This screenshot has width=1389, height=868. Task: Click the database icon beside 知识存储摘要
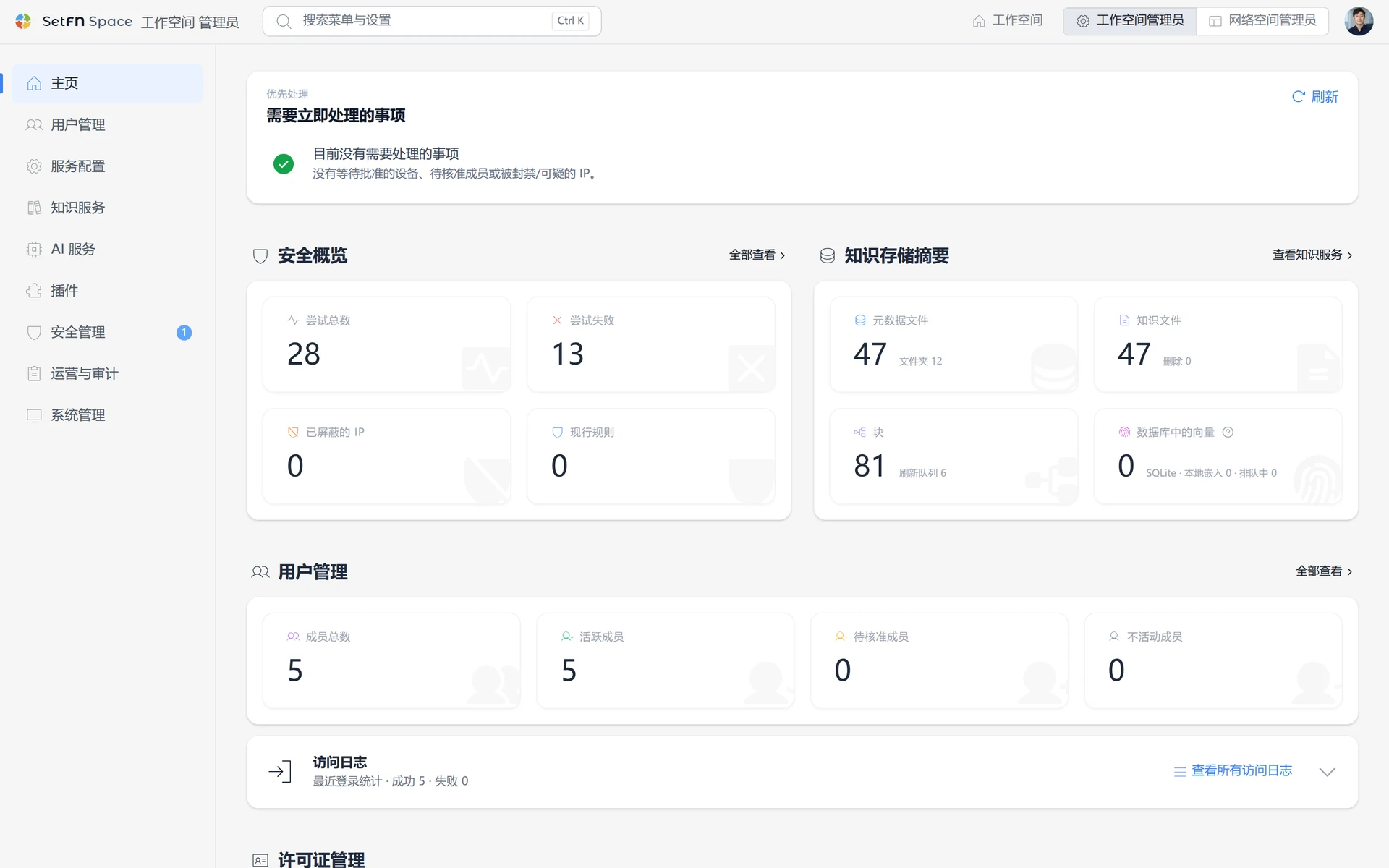coord(828,256)
